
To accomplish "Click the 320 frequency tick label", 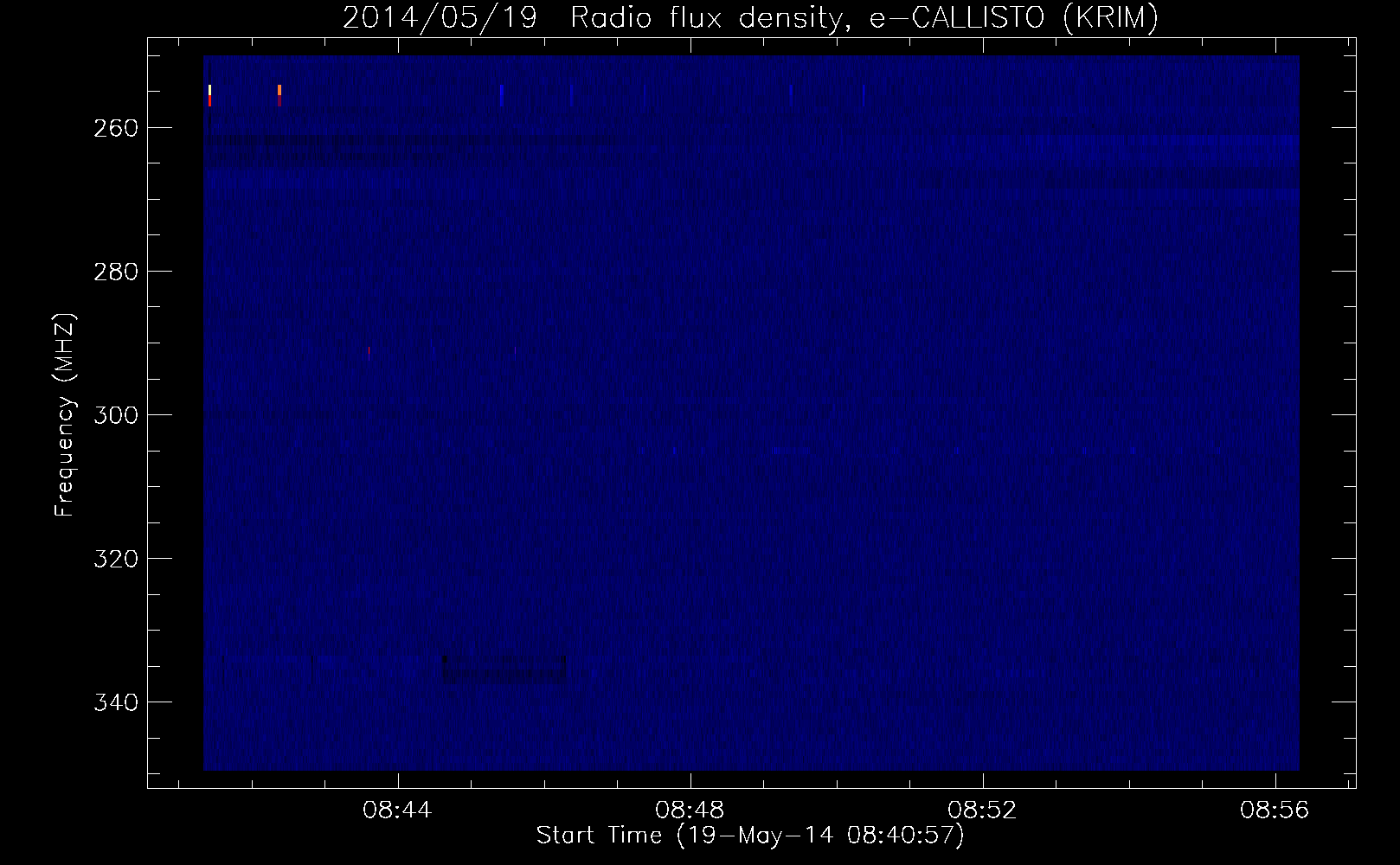I will [115, 559].
